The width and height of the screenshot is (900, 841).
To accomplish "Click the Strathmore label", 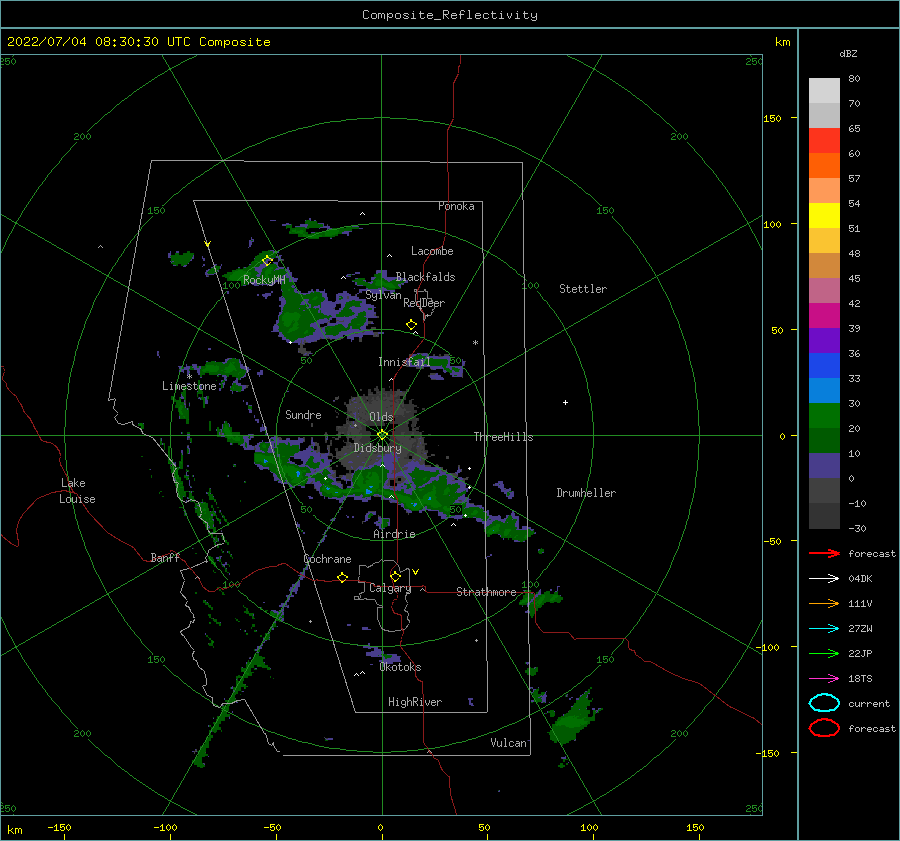I will (x=486, y=592).
